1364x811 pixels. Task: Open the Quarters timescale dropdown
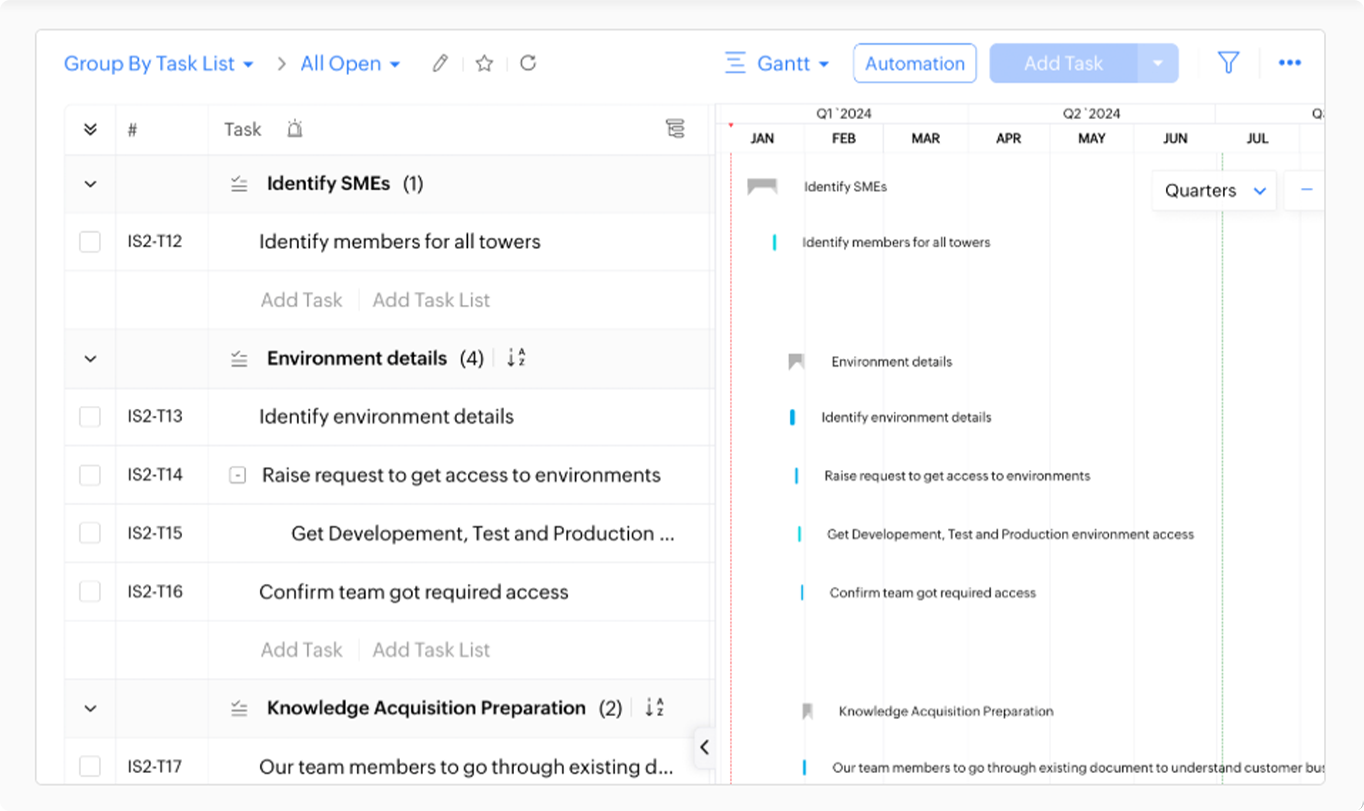[1214, 191]
